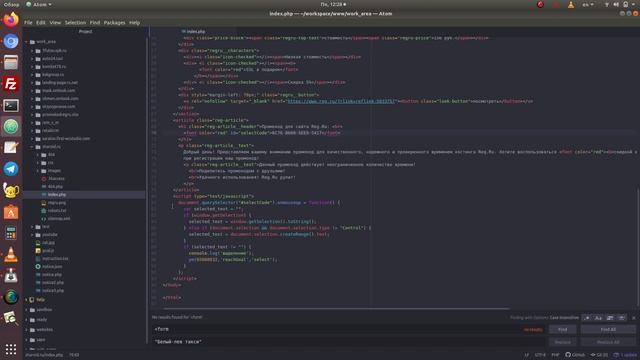The height and width of the screenshot is (360, 640).
Task: Open the Files manager from the dock
Action: 11,62
